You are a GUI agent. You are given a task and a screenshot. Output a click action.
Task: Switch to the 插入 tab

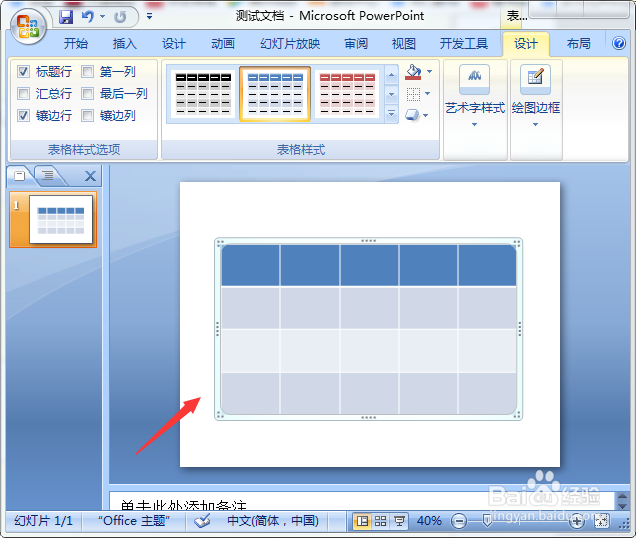tap(125, 43)
